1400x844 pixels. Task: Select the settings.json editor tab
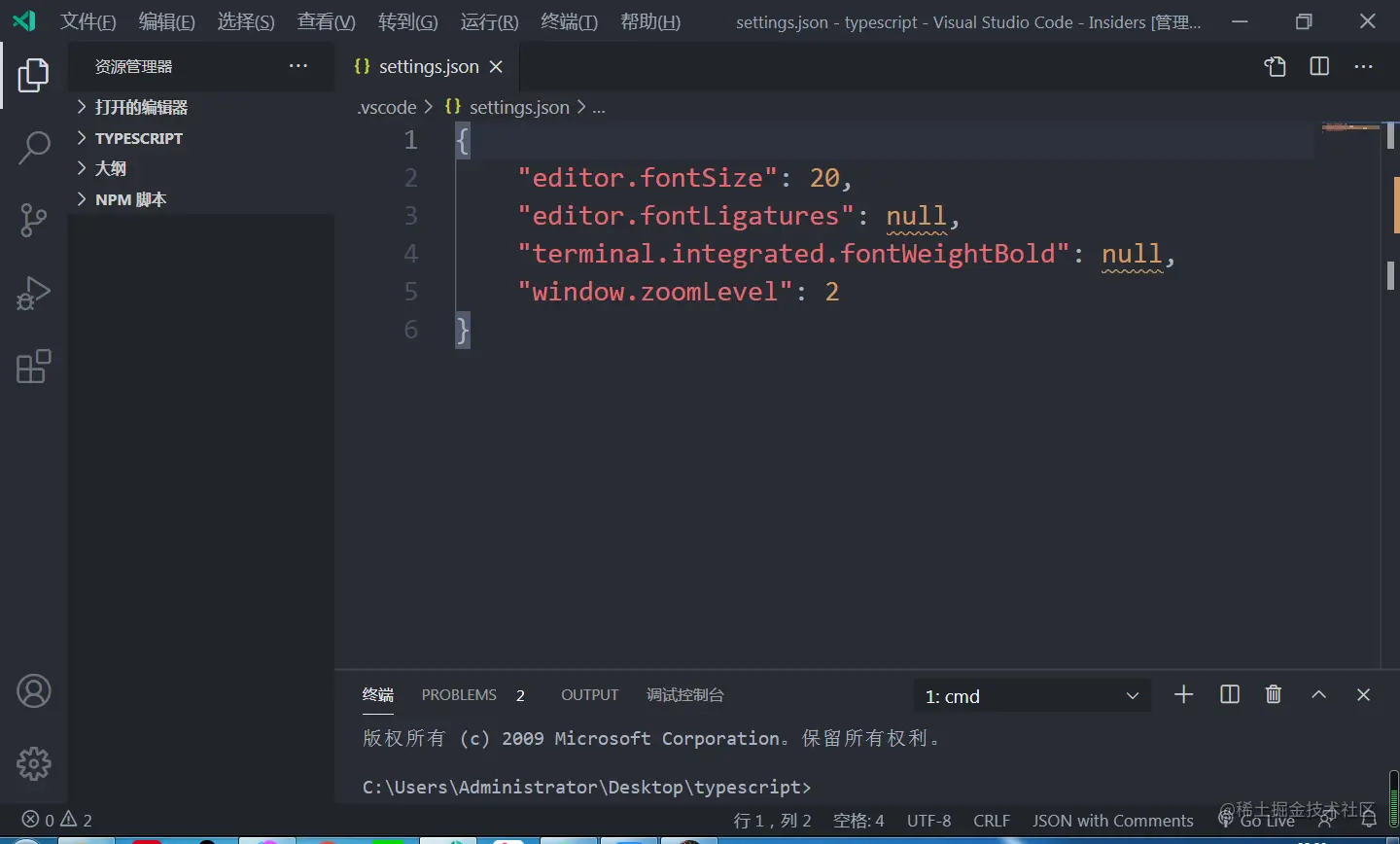(x=428, y=66)
